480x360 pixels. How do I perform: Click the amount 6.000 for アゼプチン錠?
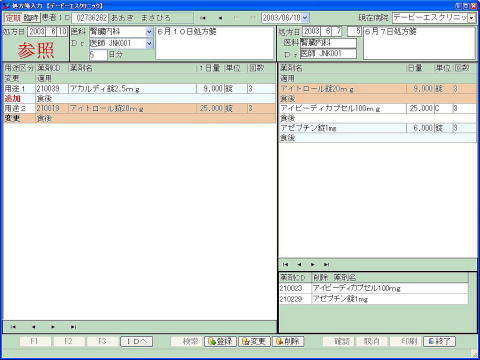pyautogui.click(x=420, y=128)
